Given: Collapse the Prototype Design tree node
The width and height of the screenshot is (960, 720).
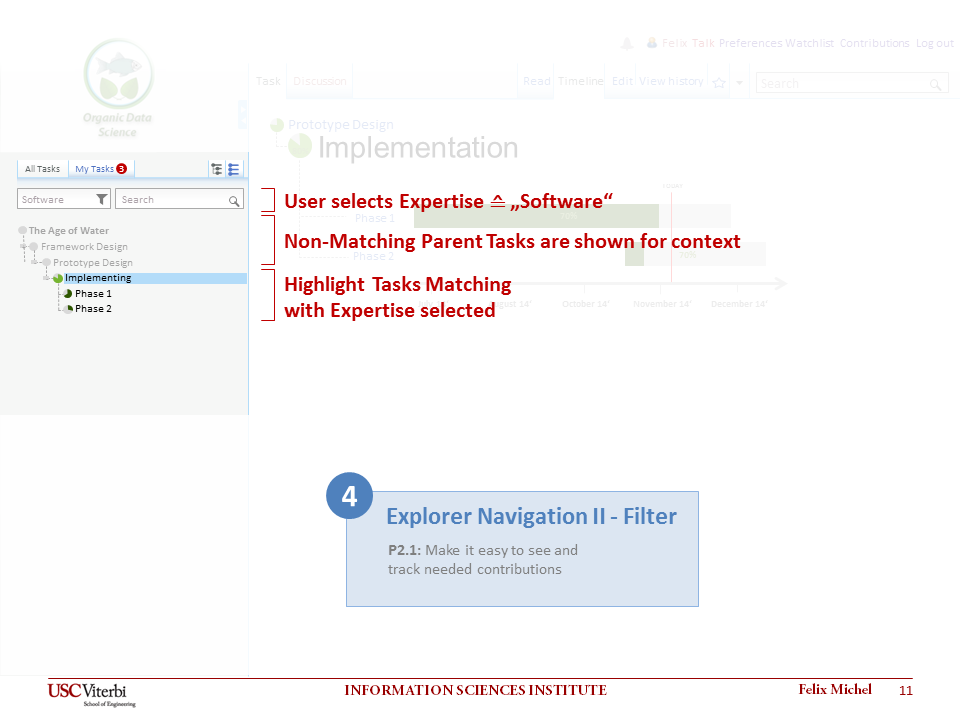Looking at the screenshot, I should coord(35,262).
